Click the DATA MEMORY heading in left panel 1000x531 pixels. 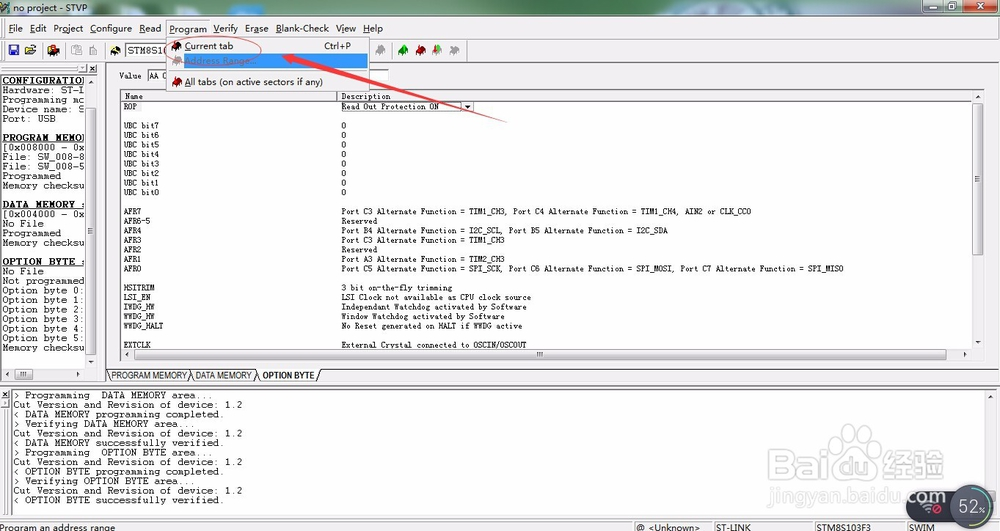(x=43, y=205)
